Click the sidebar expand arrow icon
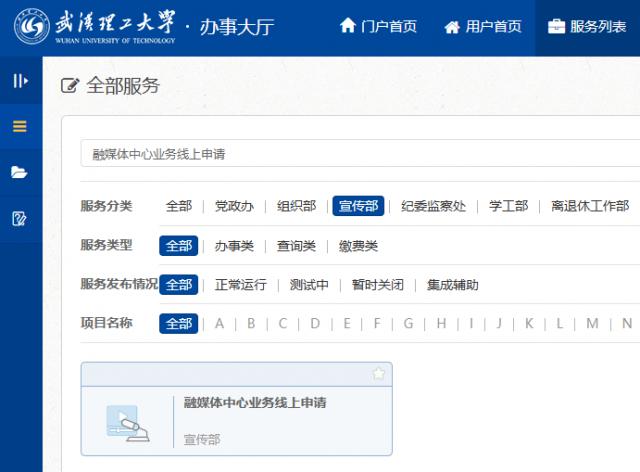The width and height of the screenshot is (640, 472). 20,81
